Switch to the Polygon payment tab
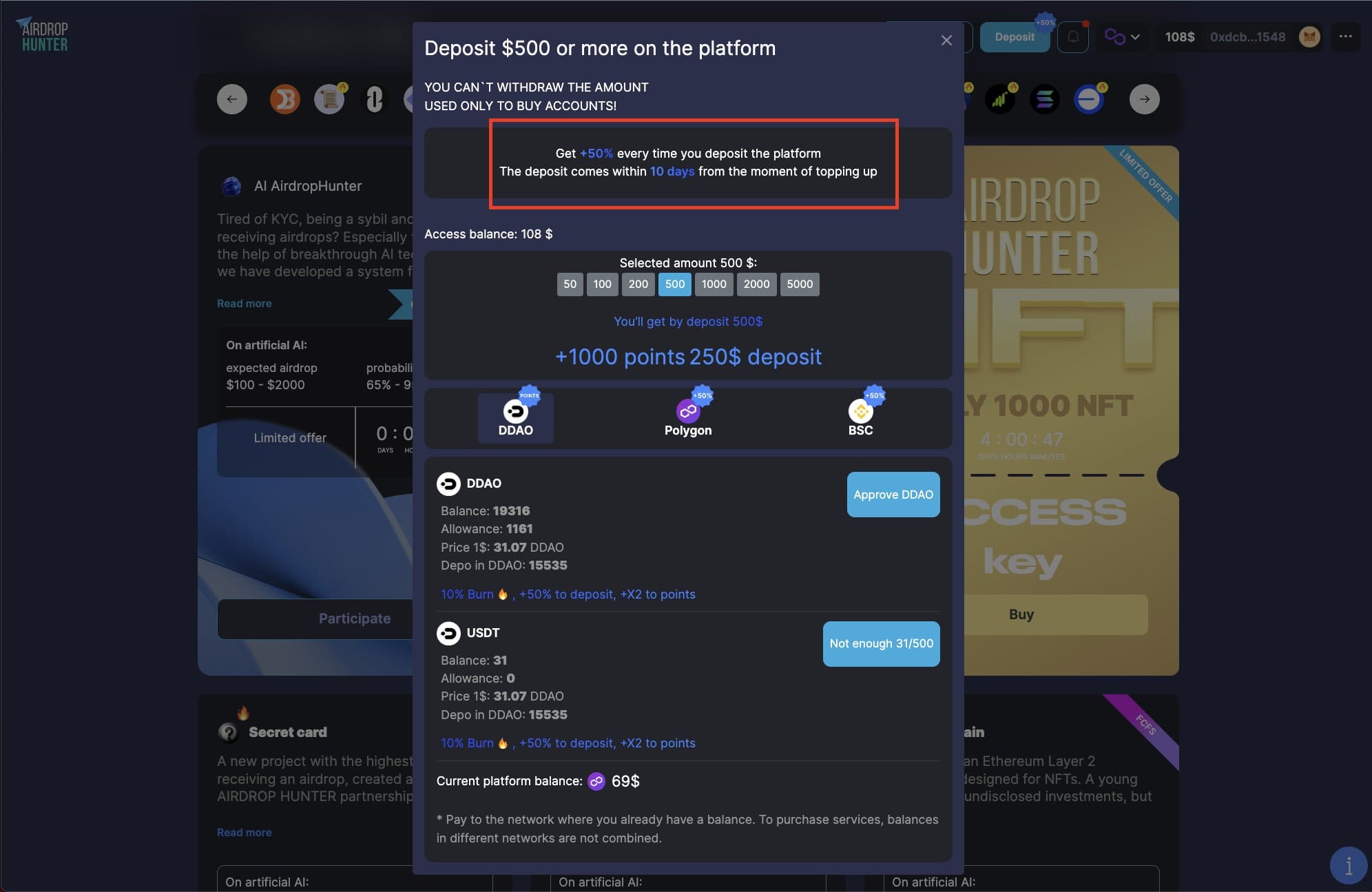 (688, 418)
